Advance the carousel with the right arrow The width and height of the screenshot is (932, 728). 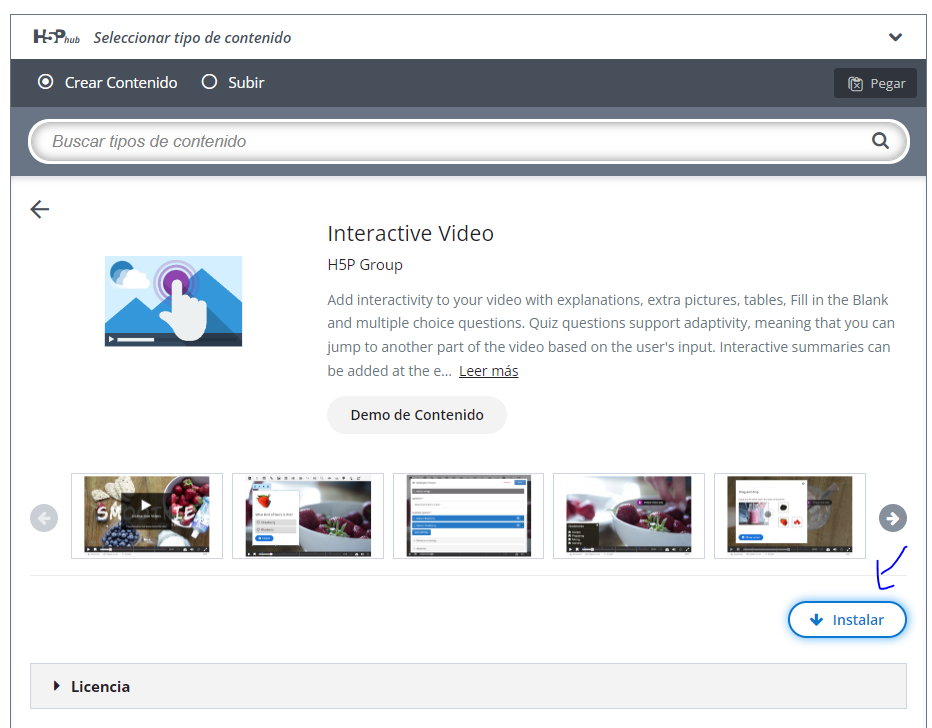click(x=892, y=518)
